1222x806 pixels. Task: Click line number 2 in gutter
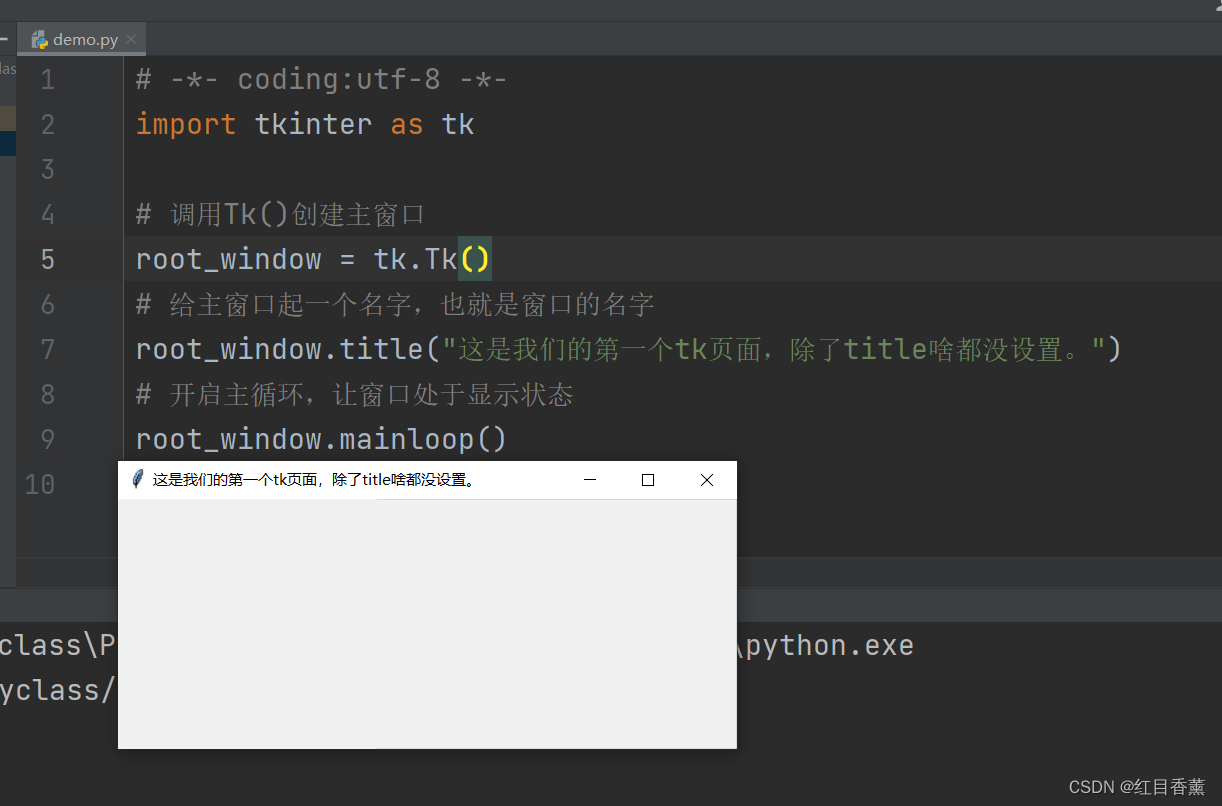tap(47, 125)
